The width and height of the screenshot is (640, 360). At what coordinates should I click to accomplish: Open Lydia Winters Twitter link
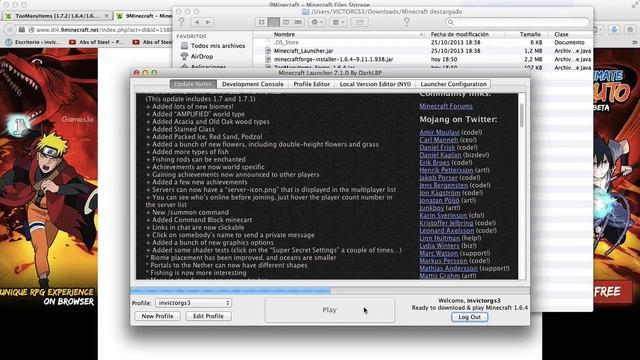[439, 246]
